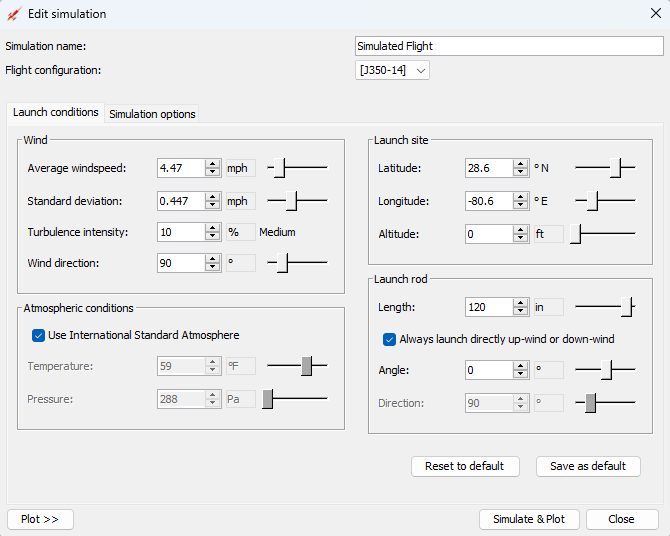Open the Flight configuration dropdown
670x536 pixels.
(x=392, y=70)
